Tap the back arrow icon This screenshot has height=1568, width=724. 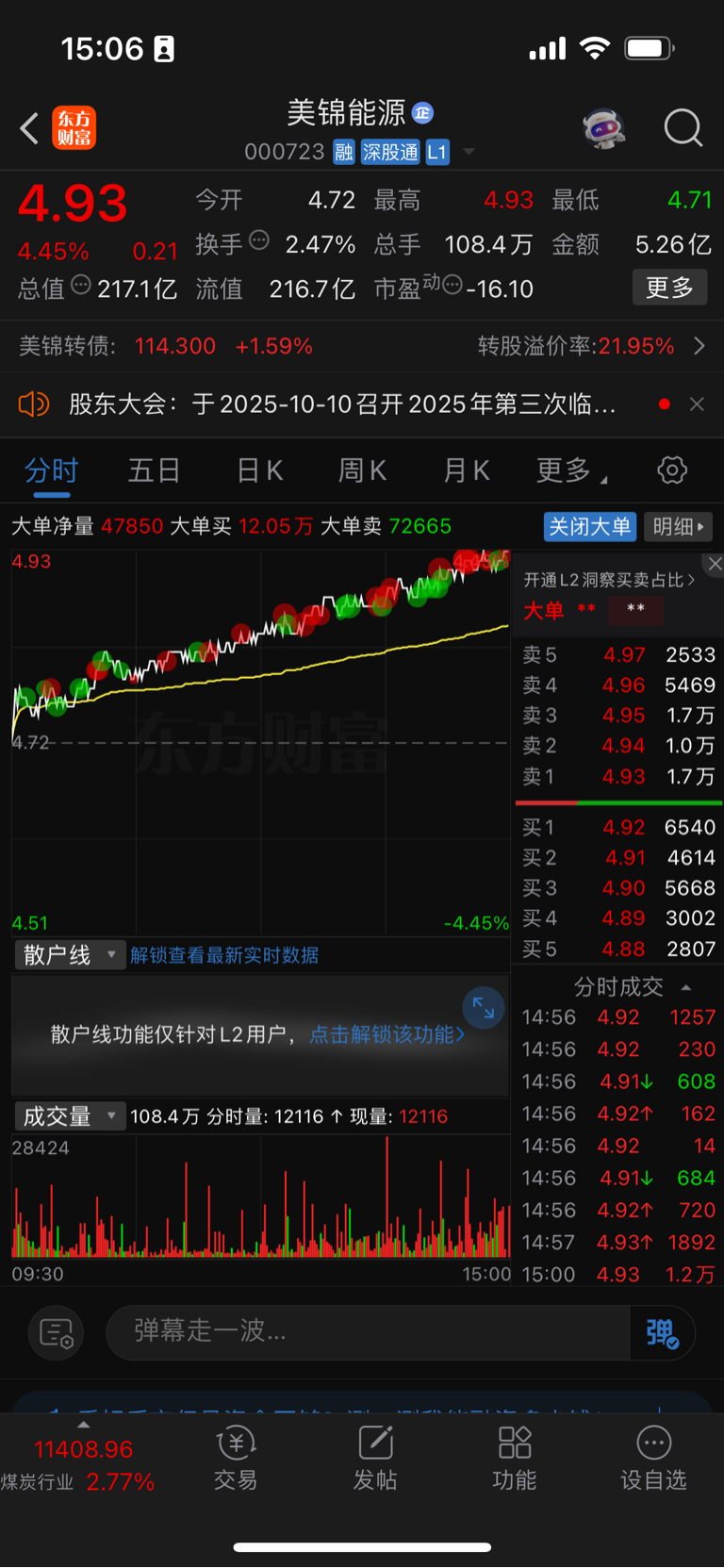(x=29, y=128)
